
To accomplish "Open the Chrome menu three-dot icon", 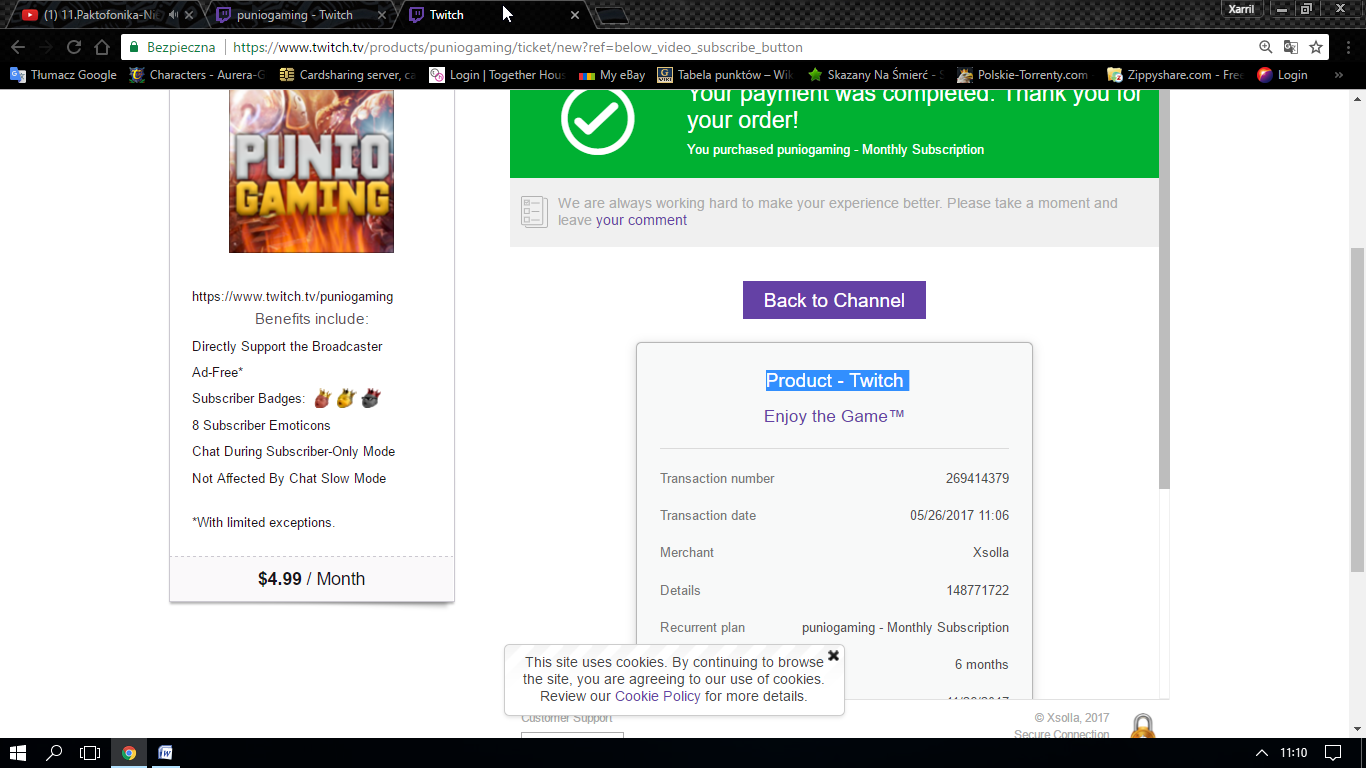I will tap(1346, 47).
